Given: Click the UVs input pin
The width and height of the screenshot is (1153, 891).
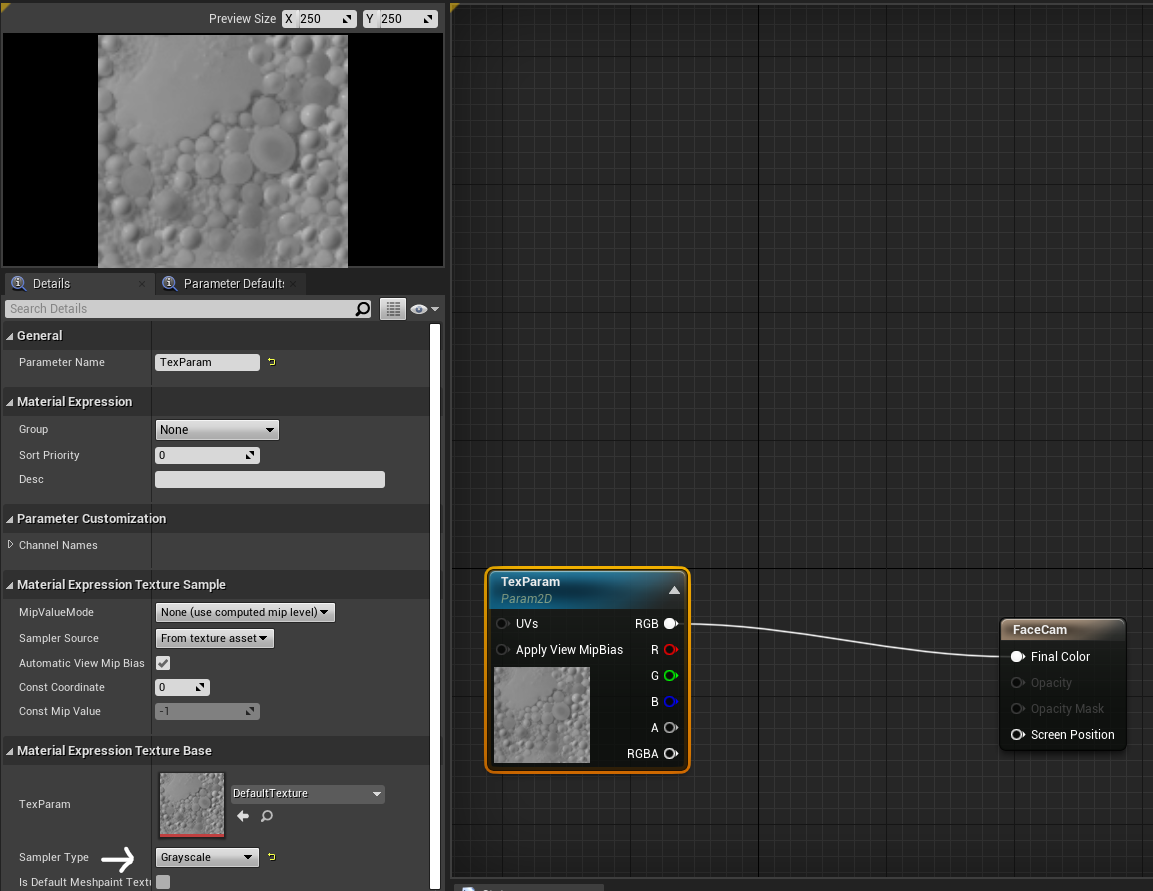Looking at the screenshot, I should click(x=502, y=624).
